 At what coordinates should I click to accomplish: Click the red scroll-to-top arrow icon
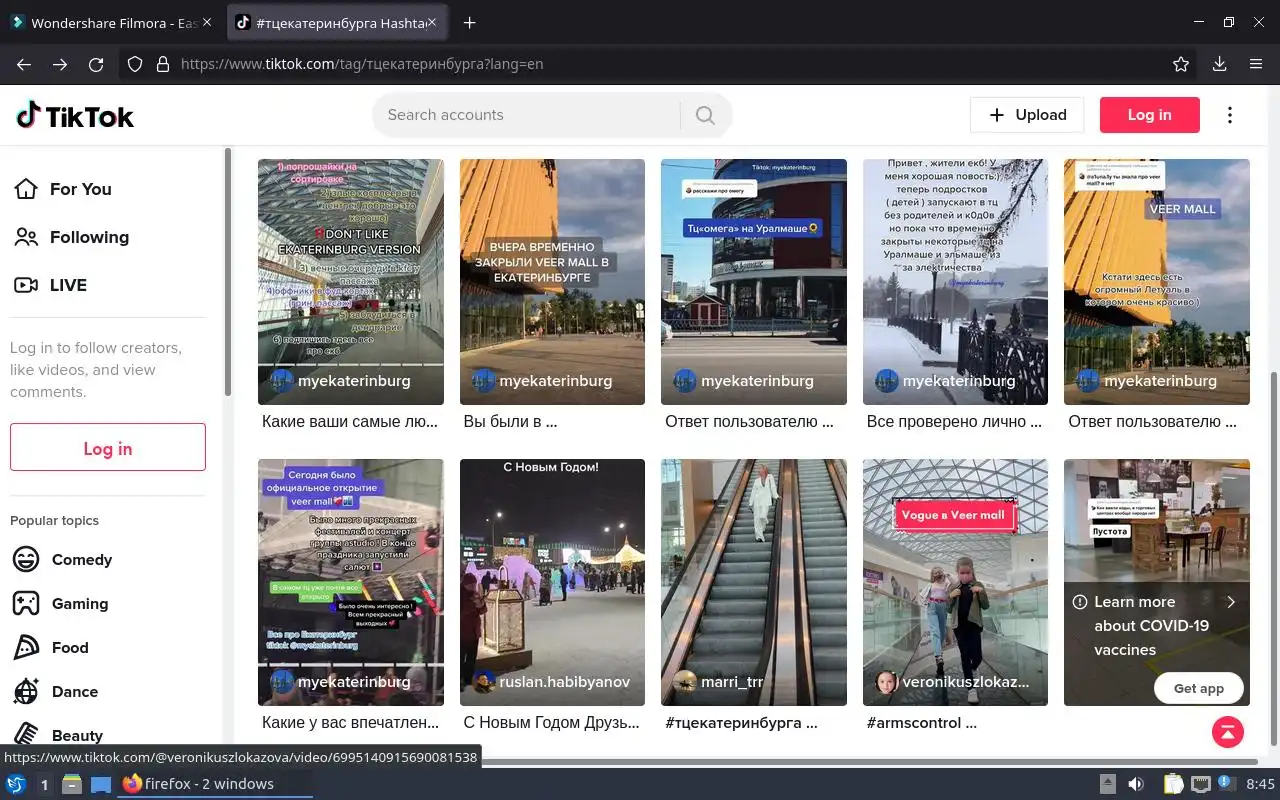[1227, 731]
